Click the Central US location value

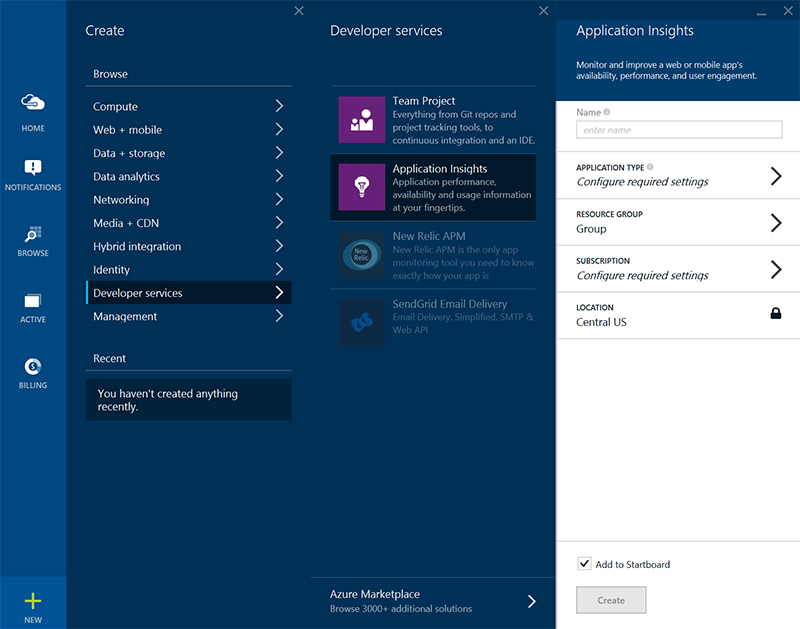[601, 322]
